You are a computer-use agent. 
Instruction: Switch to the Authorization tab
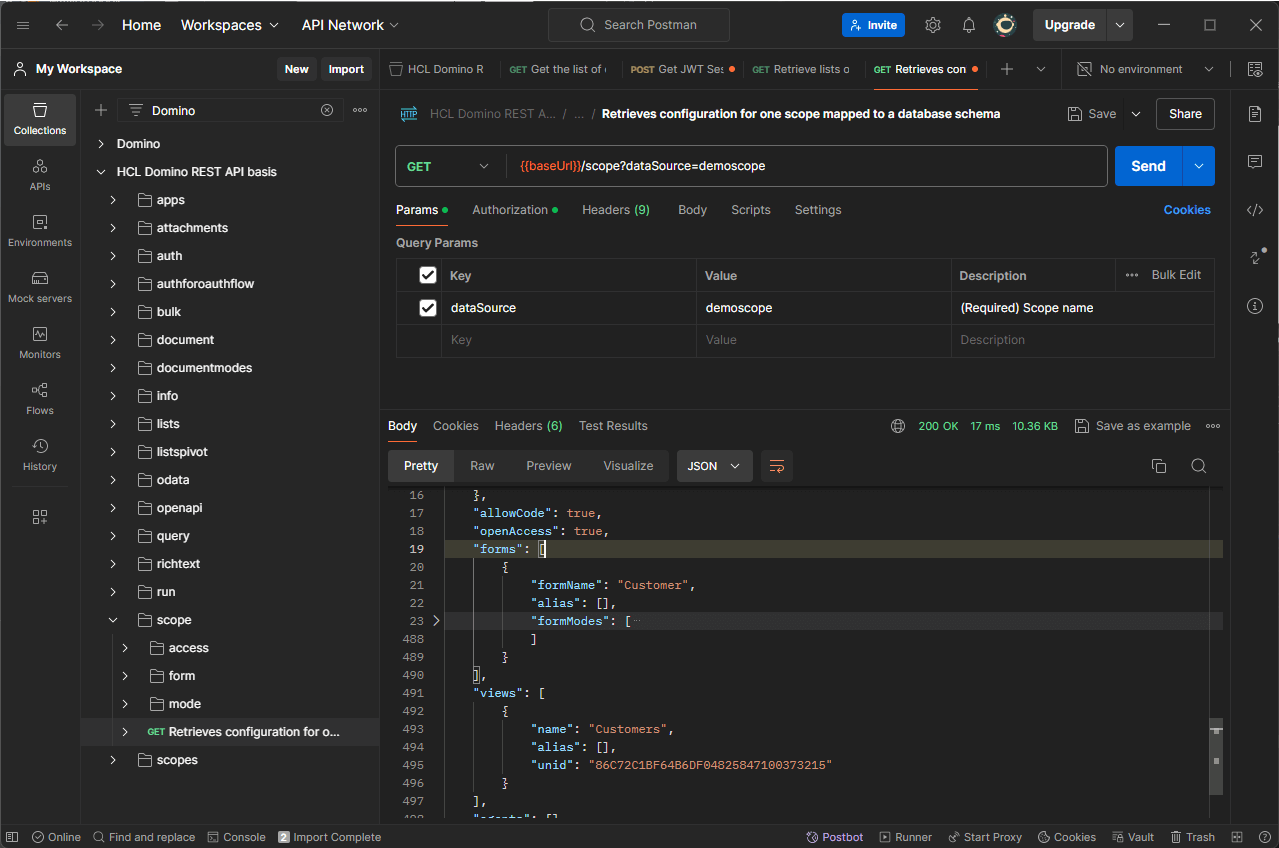point(510,210)
